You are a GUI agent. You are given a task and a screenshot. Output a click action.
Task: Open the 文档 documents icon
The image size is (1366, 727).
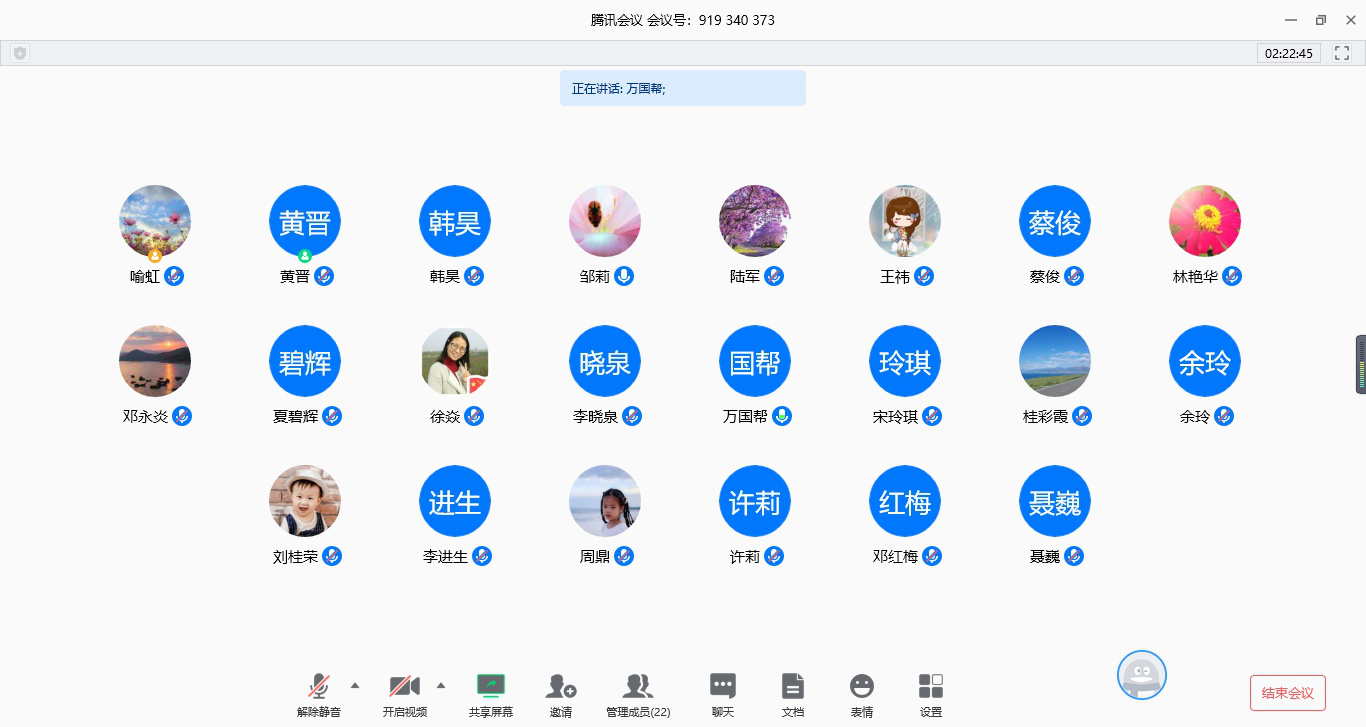(x=792, y=686)
